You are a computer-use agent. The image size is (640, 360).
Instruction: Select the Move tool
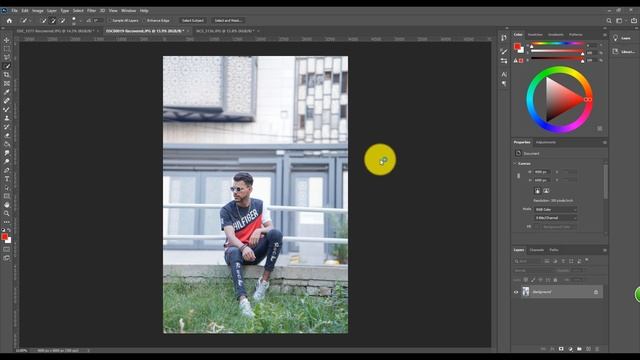(x=7, y=40)
